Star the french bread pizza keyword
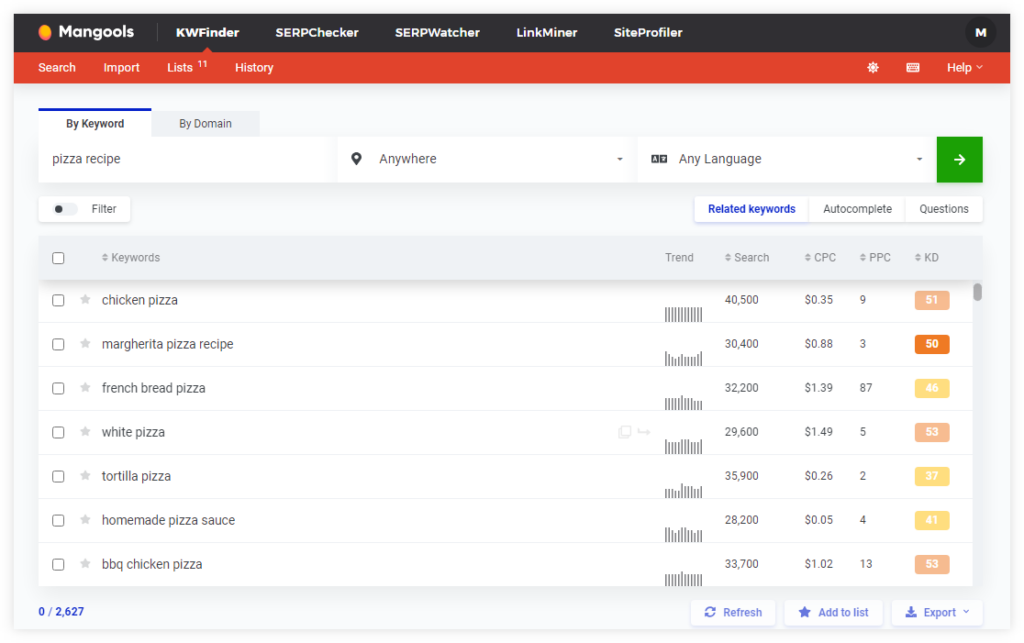The width and height of the screenshot is (1024, 643). pyautogui.click(x=85, y=388)
